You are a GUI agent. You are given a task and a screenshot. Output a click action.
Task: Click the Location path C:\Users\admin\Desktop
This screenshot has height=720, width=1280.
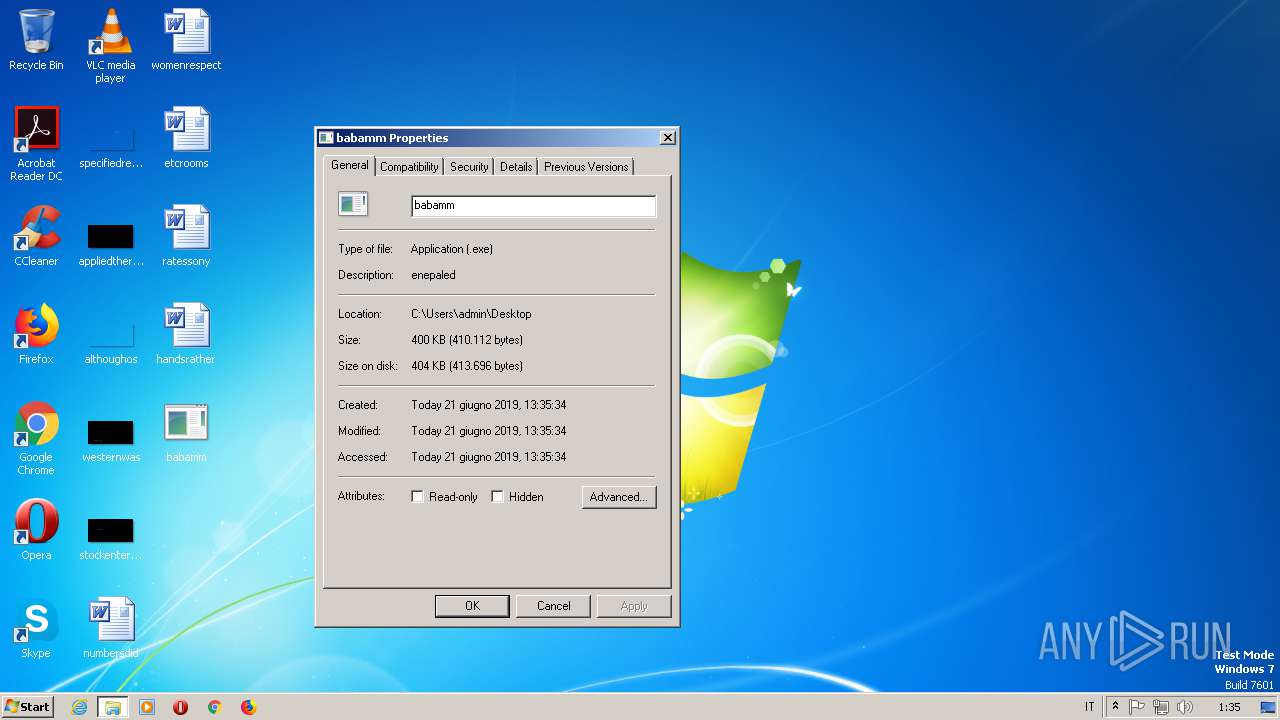point(471,314)
